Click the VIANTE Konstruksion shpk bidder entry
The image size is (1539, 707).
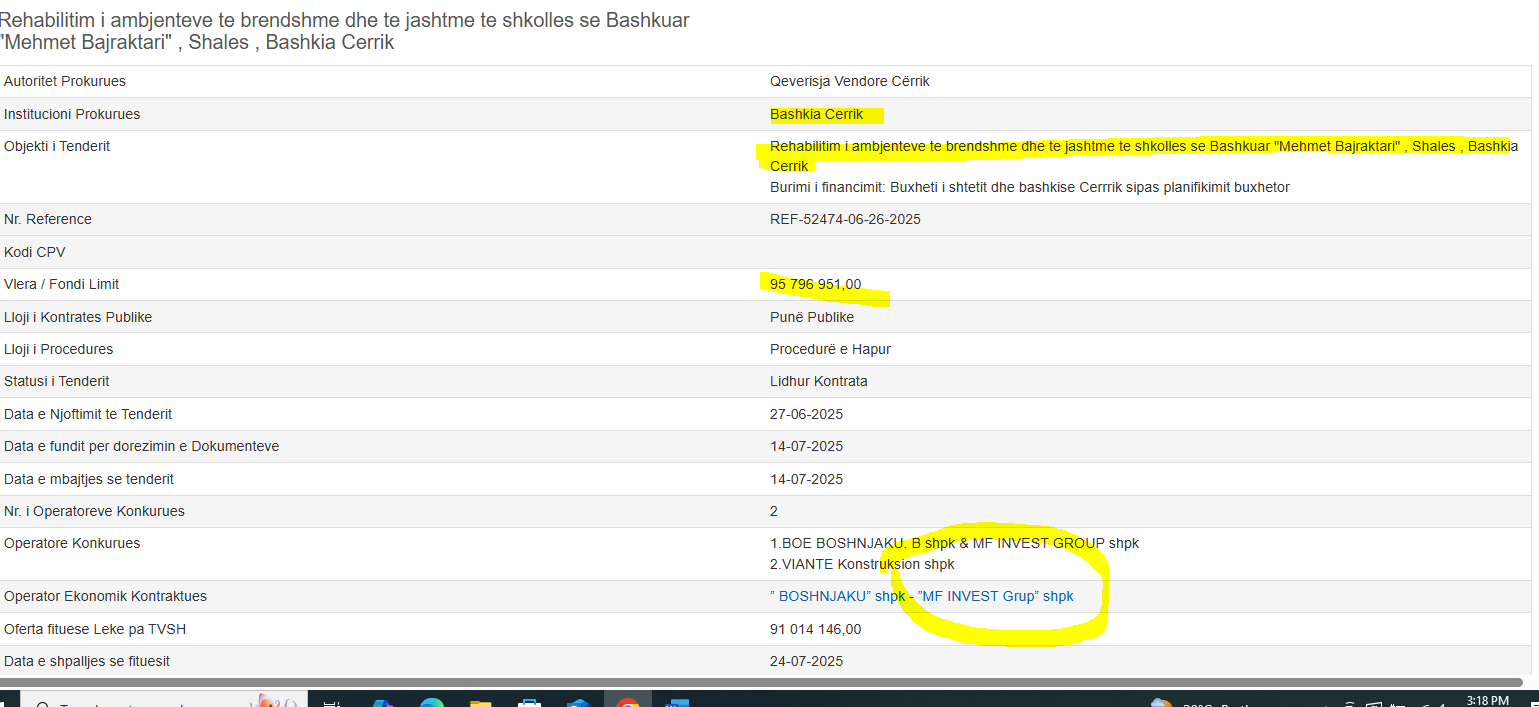coord(862,564)
